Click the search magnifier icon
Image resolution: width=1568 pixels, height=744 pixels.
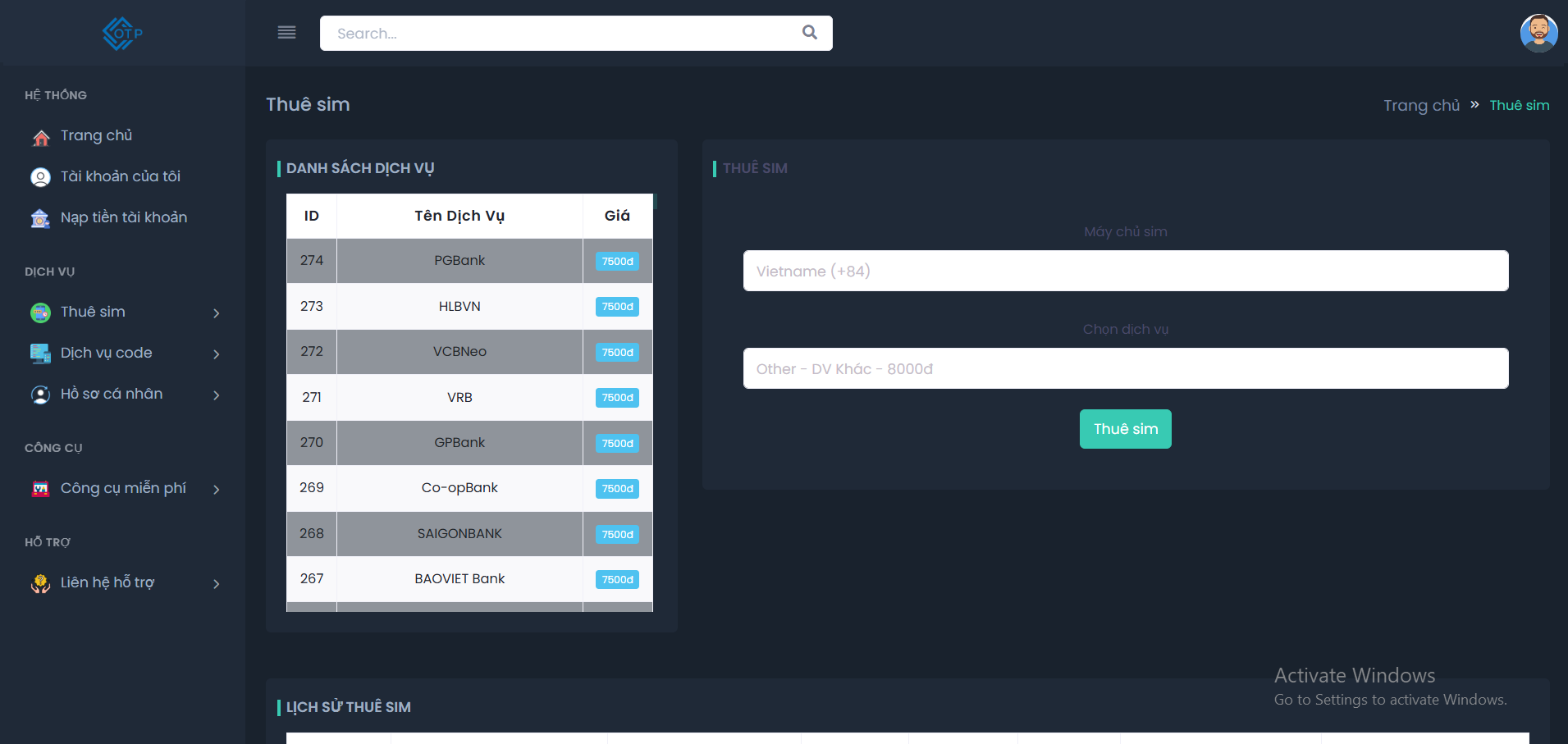click(809, 33)
